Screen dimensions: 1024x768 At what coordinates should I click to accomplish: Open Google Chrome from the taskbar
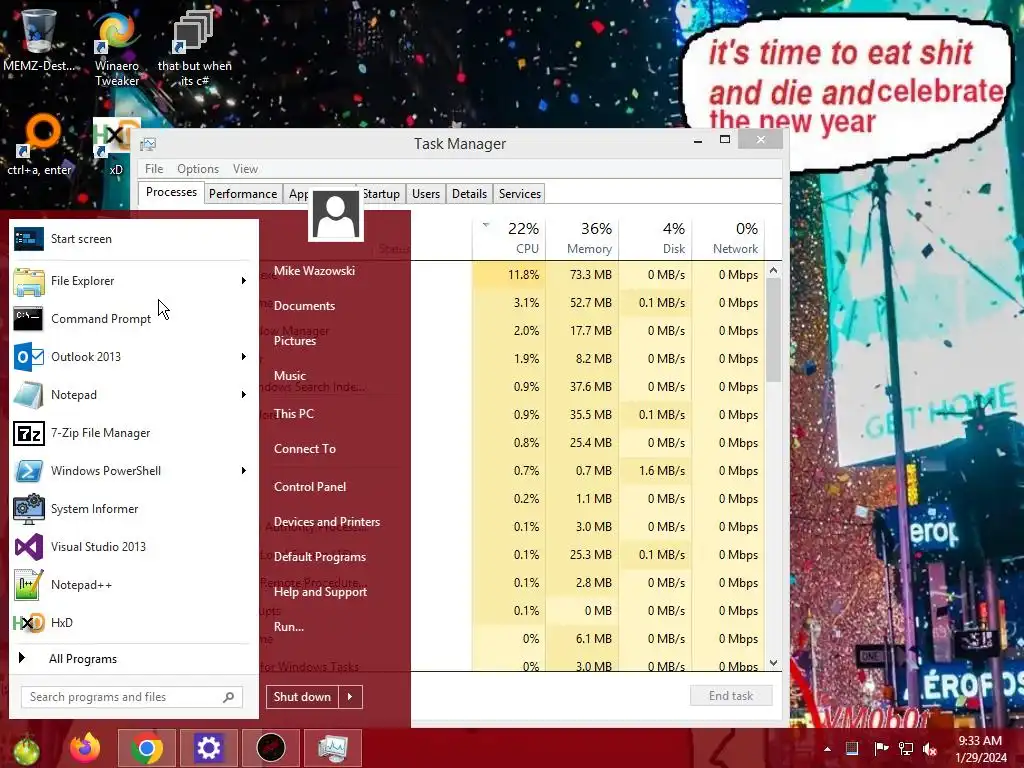coord(146,748)
